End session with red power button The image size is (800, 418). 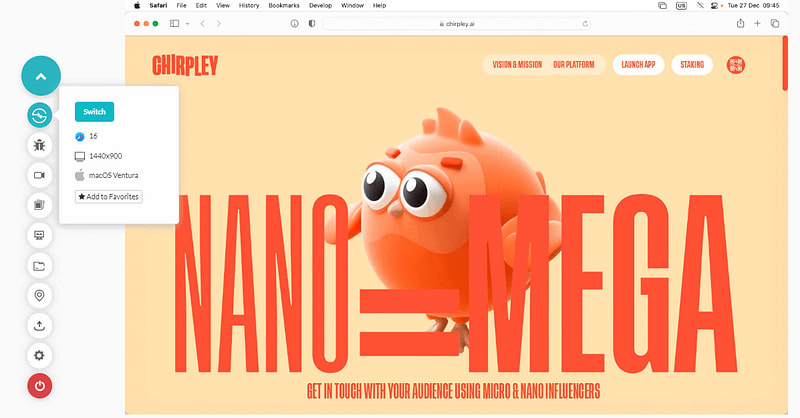[x=39, y=385]
